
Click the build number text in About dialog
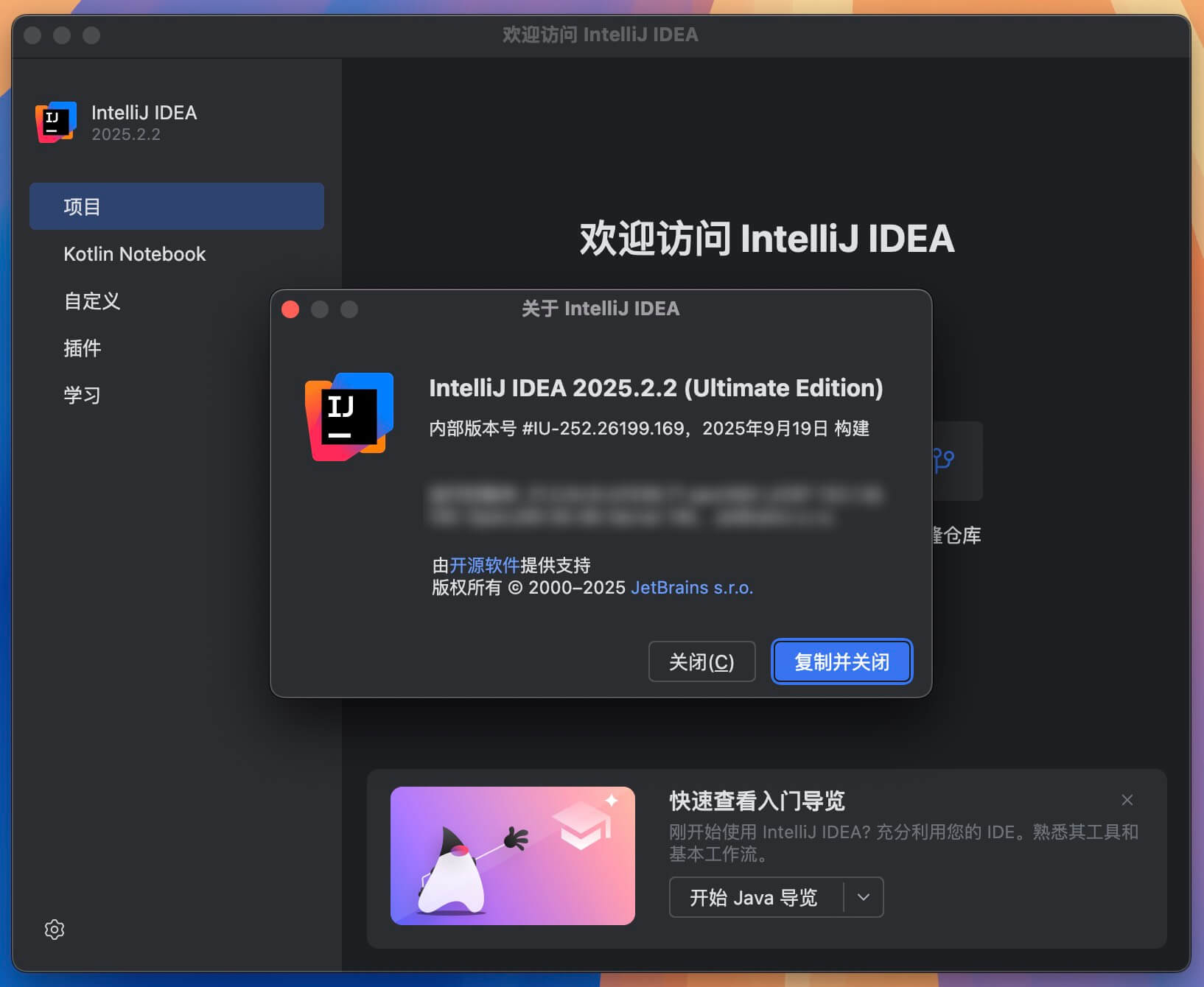(648, 429)
